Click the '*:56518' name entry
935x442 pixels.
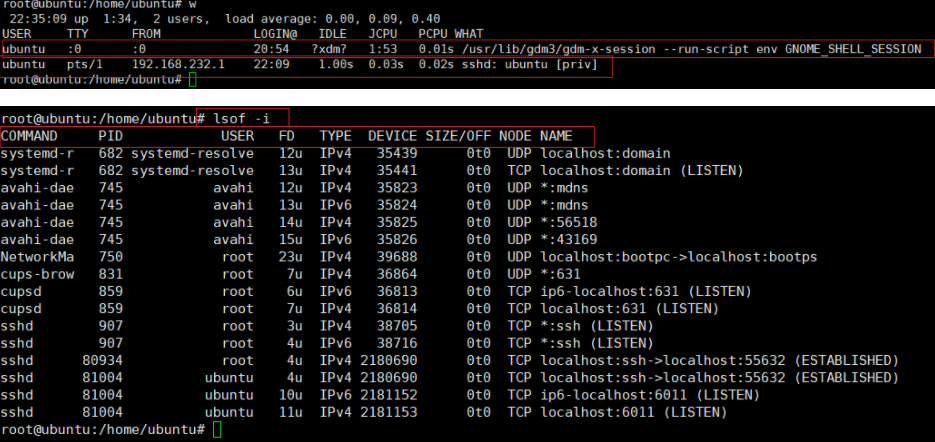(568, 222)
